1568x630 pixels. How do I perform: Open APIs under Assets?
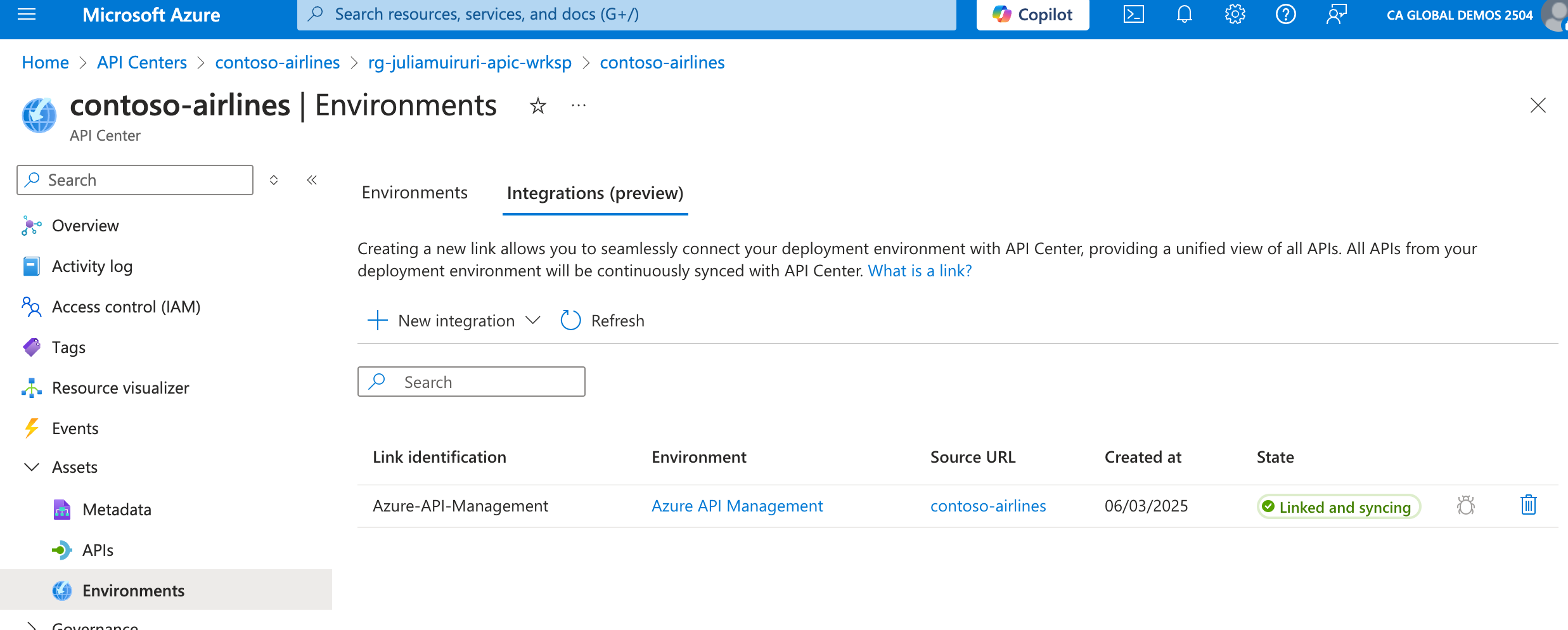click(98, 550)
